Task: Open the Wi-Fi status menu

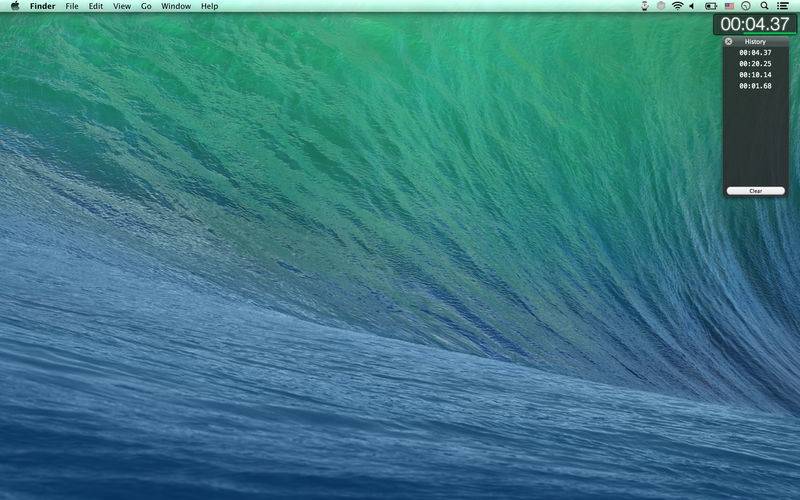Action: [678, 6]
